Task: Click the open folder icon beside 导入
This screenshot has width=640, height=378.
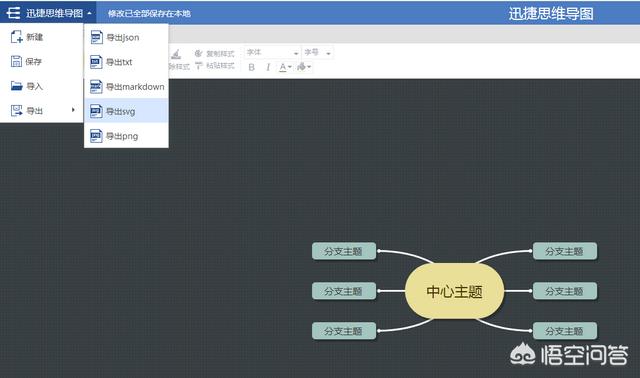Action: click(x=16, y=86)
